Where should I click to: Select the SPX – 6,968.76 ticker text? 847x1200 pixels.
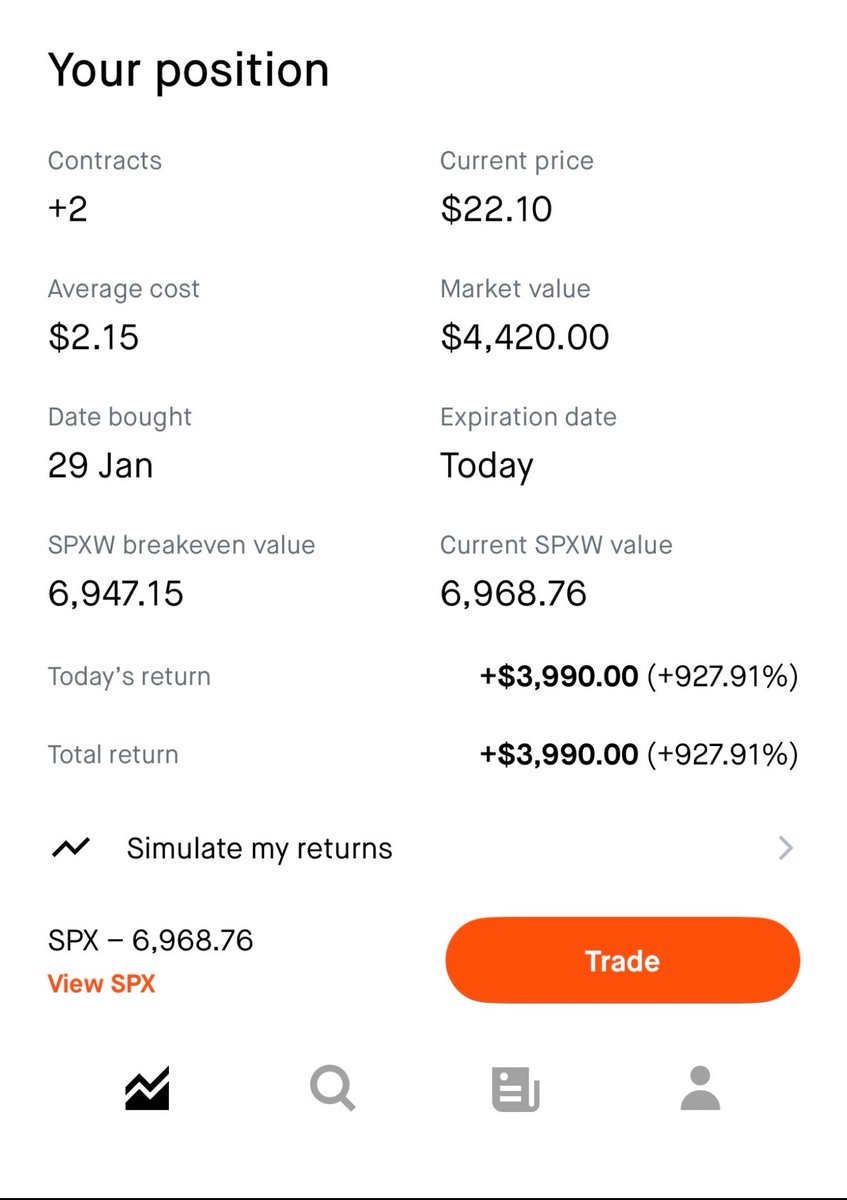[x=151, y=940]
